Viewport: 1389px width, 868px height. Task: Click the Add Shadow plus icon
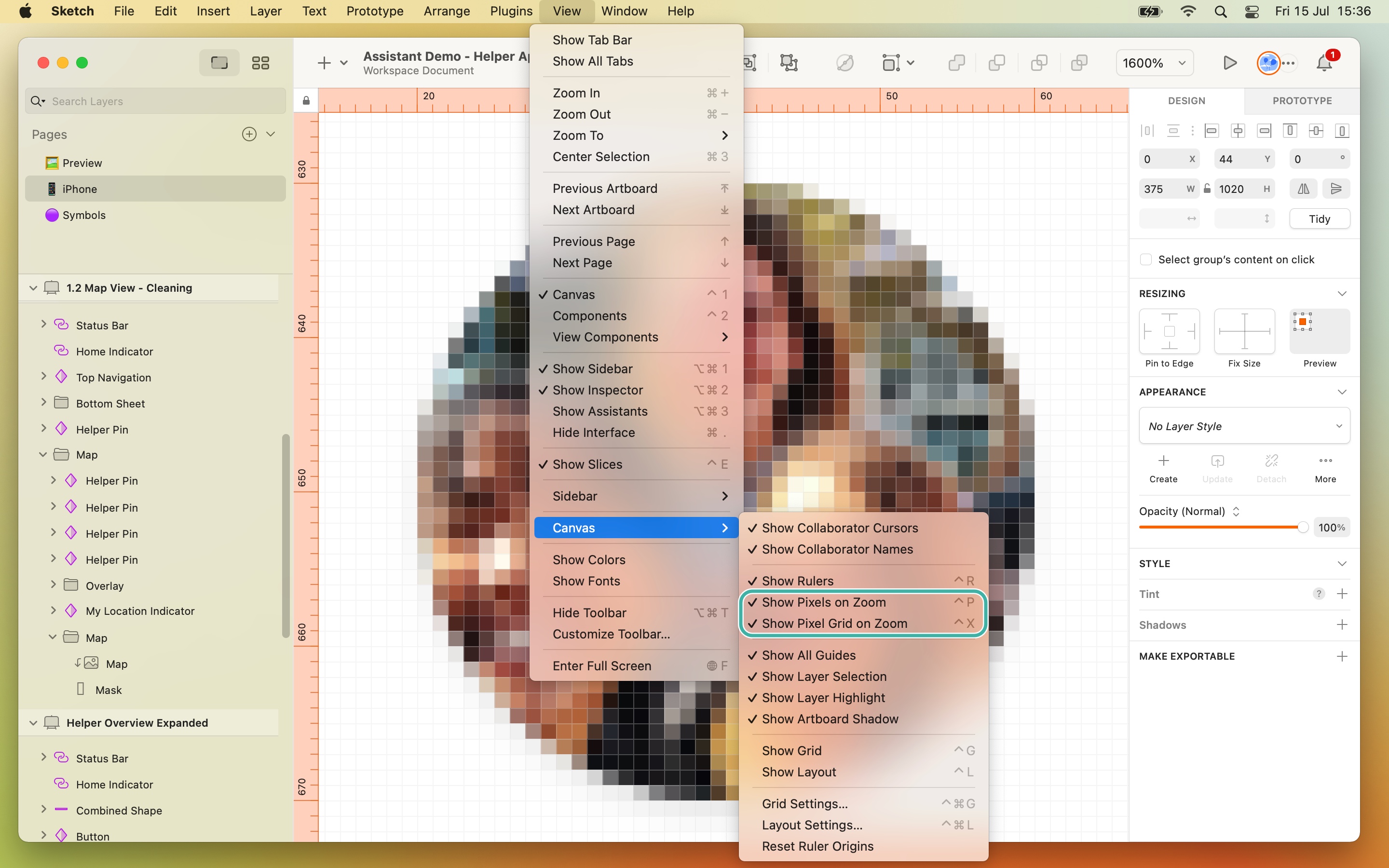tap(1344, 624)
